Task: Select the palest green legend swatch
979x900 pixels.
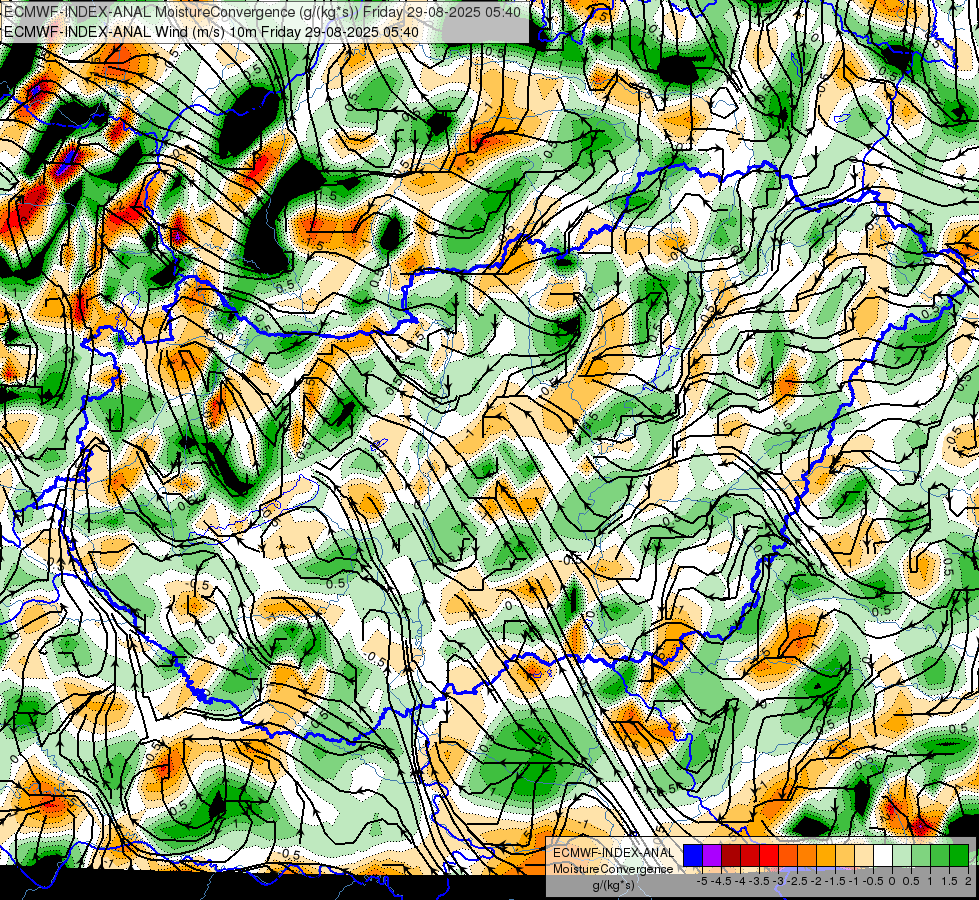Action: tap(902, 855)
